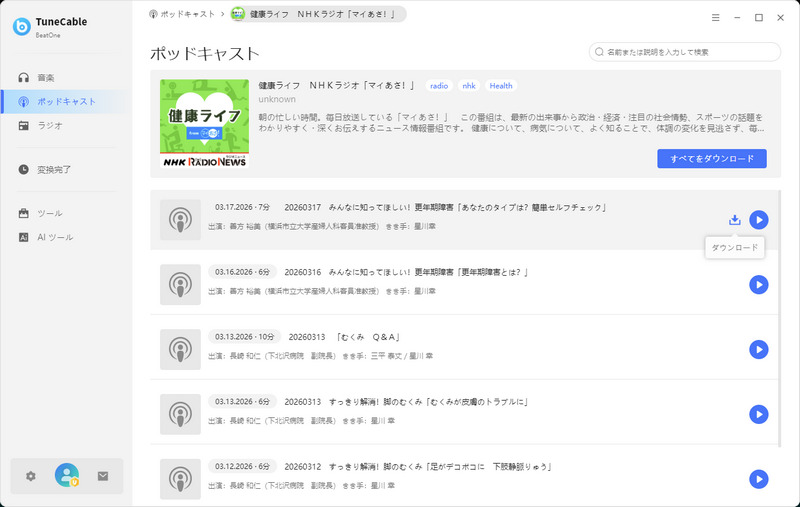Click the radio icon beside ラジオ
Viewport: 800px width, 507px height.
[x=23, y=125]
